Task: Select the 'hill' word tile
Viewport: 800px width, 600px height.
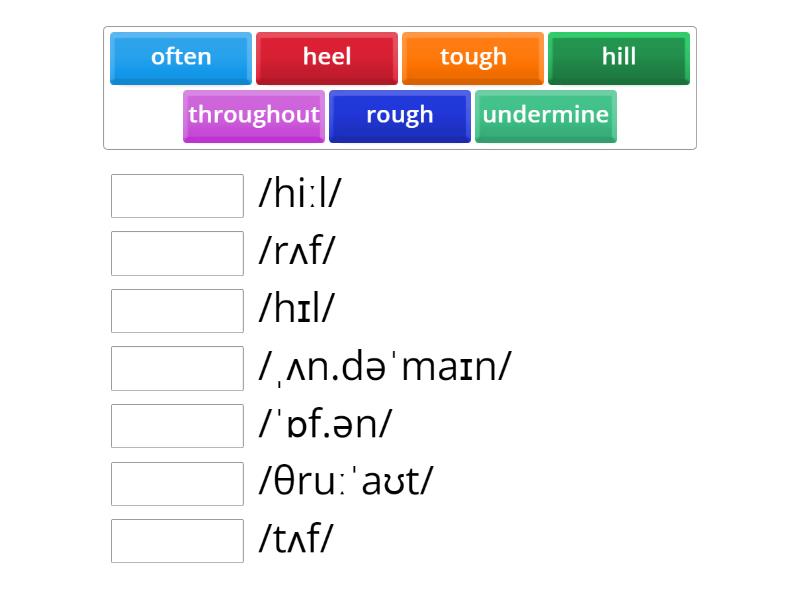Action: pyautogui.click(x=618, y=57)
